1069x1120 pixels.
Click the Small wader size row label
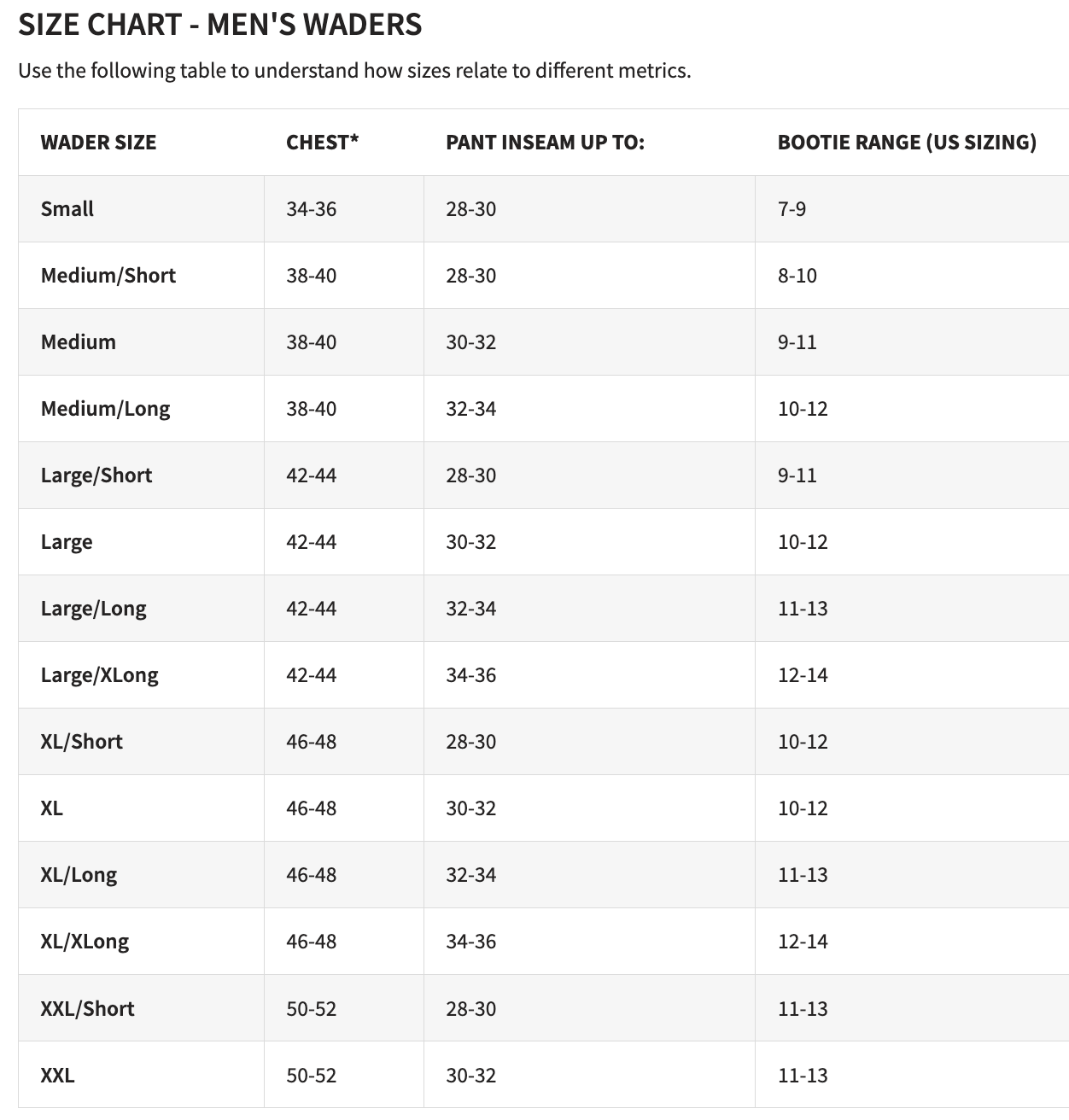tap(67, 209)
